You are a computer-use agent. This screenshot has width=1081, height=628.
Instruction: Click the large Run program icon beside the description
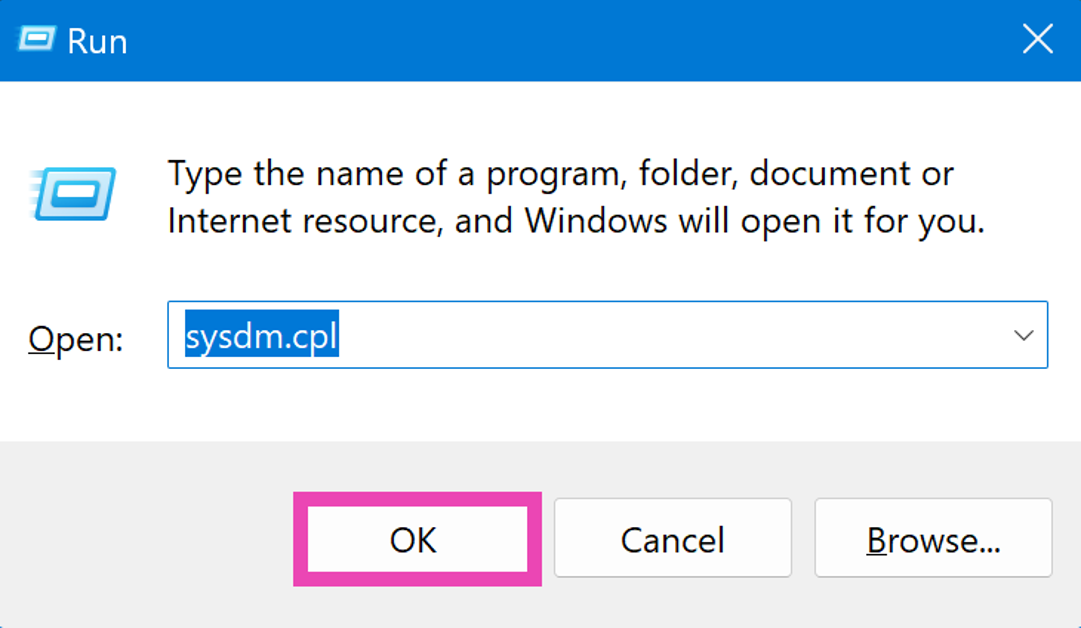pos(74,193)
